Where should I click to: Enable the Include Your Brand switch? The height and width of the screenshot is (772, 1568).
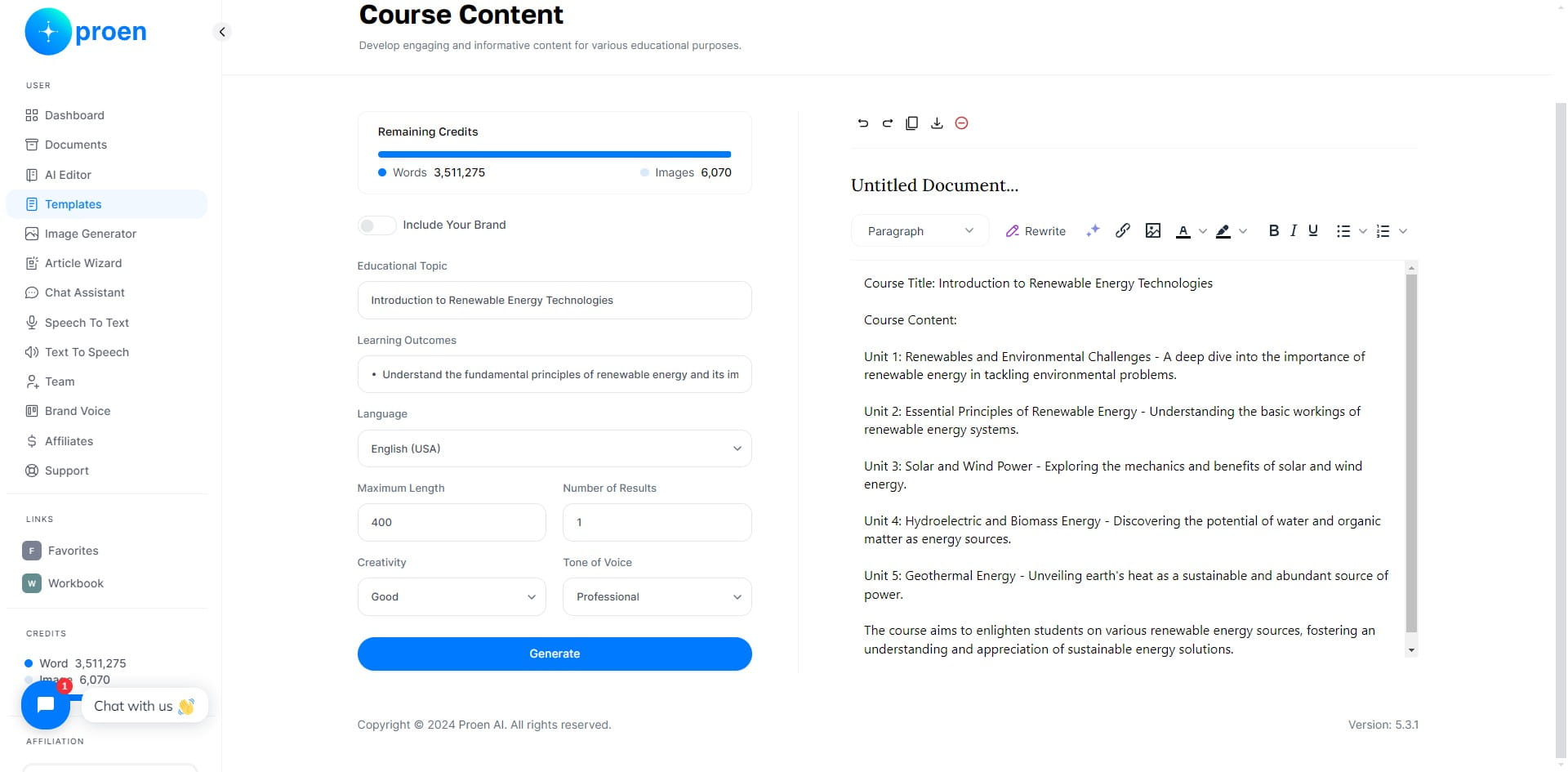point(376,225)
